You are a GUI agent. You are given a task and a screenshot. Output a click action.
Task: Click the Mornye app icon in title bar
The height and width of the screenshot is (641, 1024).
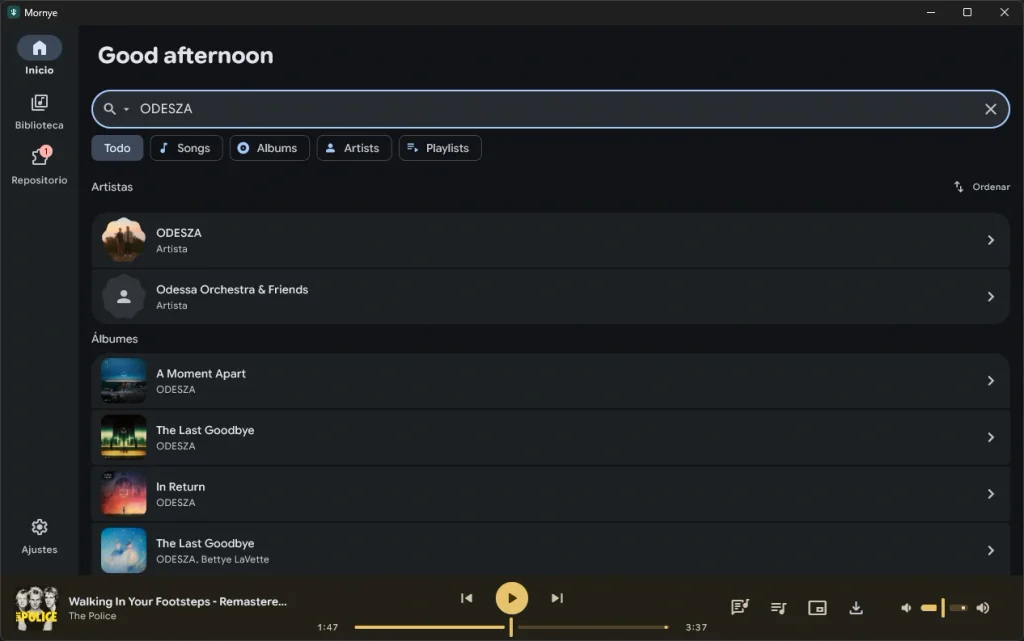pos(13,12)
